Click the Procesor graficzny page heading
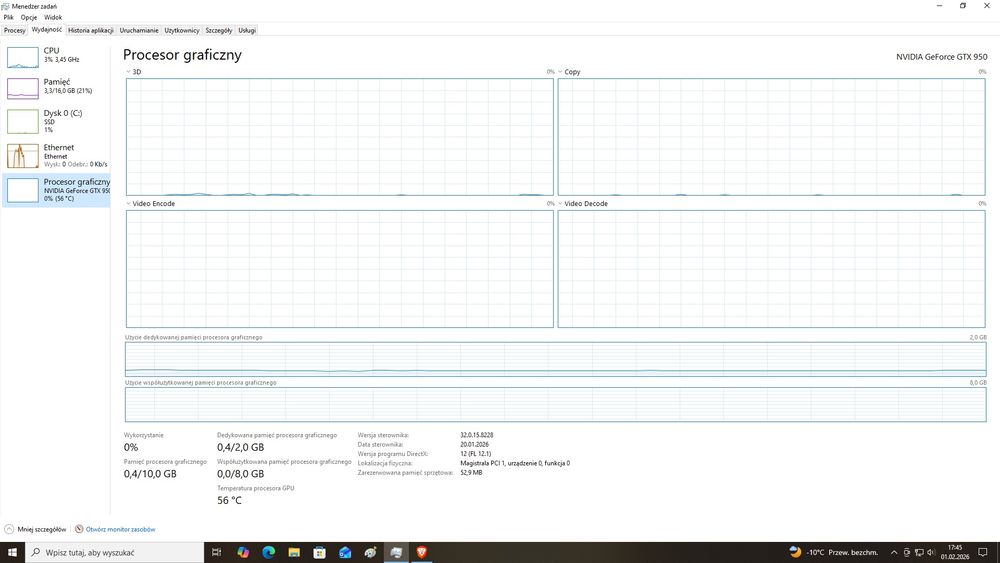This screenshot has width=1000, height=563. pos(182,55)
